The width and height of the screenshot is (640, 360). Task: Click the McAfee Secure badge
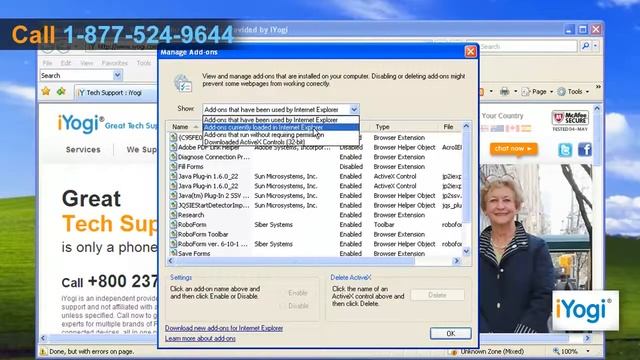click(570, 120)
